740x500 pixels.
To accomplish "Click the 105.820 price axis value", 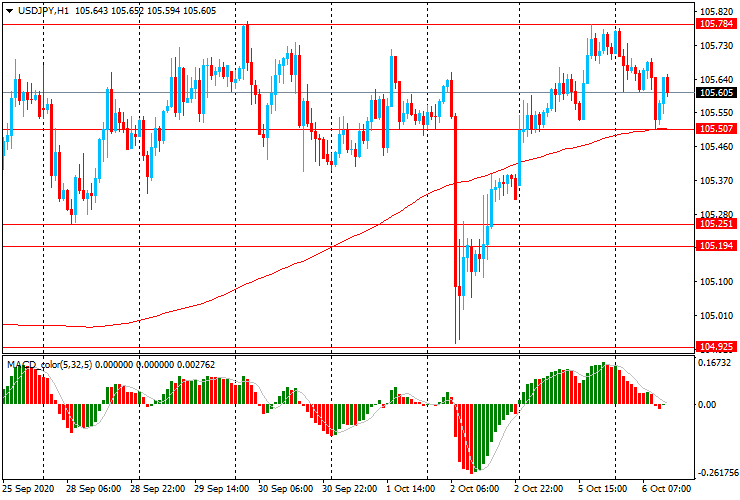I will [712, 11].
